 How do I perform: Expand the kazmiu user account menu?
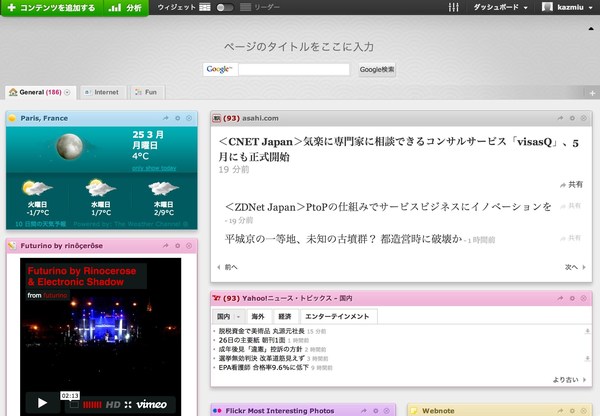[x=568, y=7]
